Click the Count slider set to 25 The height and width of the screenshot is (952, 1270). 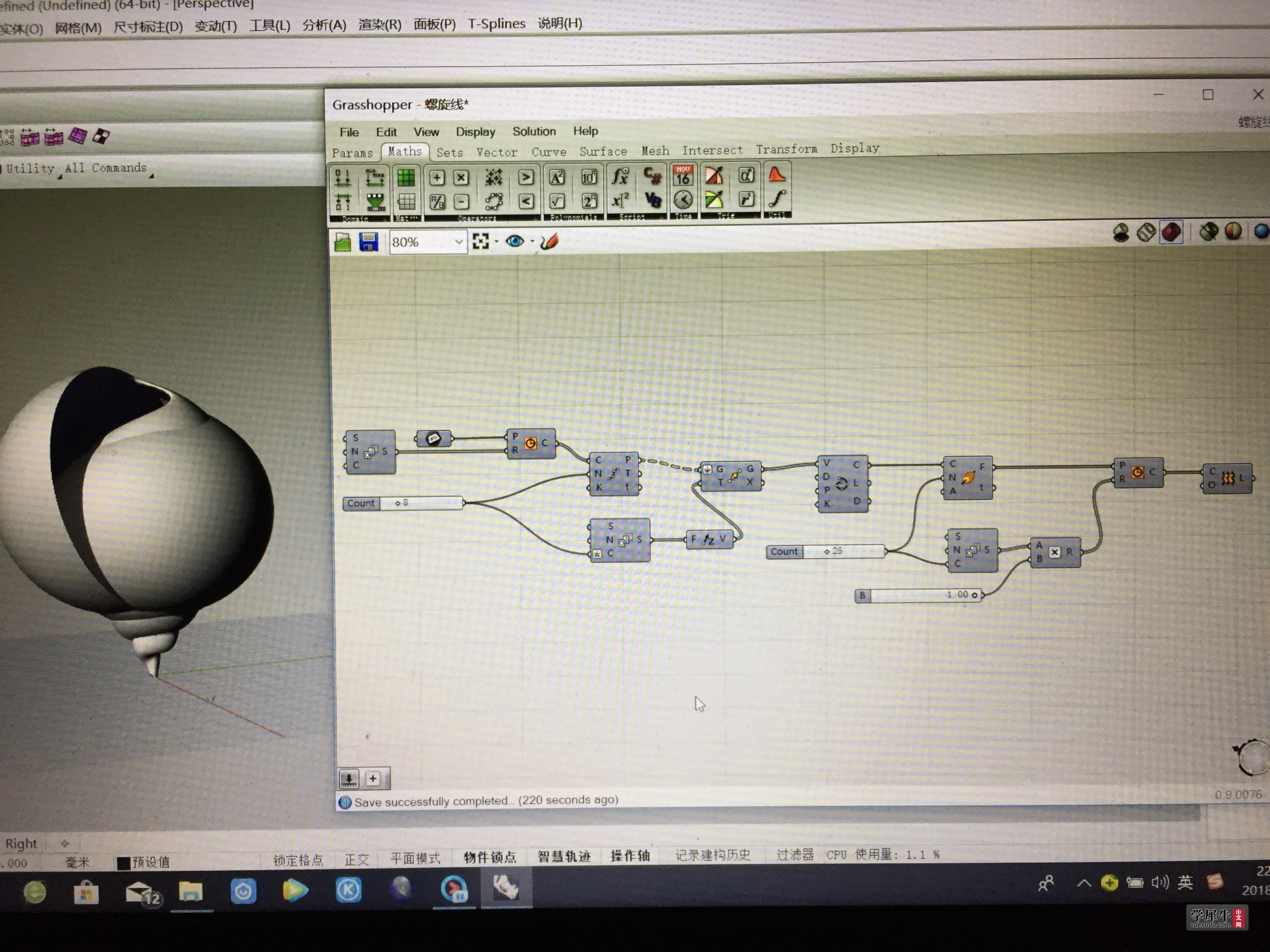(x=826, y=552)
